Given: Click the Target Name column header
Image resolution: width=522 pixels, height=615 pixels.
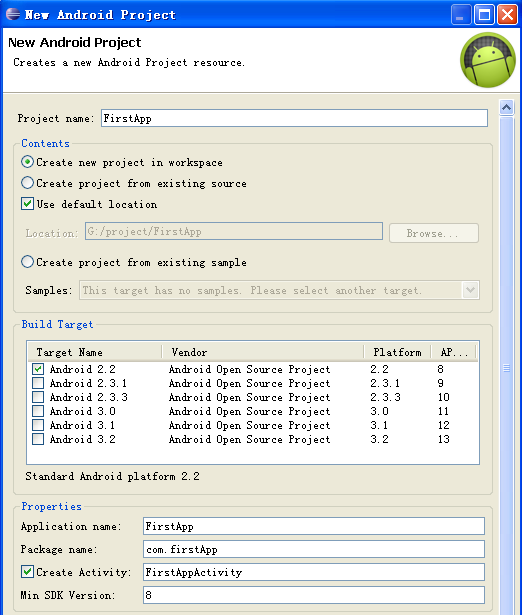Looking at the screenshot, I should 95,352.
